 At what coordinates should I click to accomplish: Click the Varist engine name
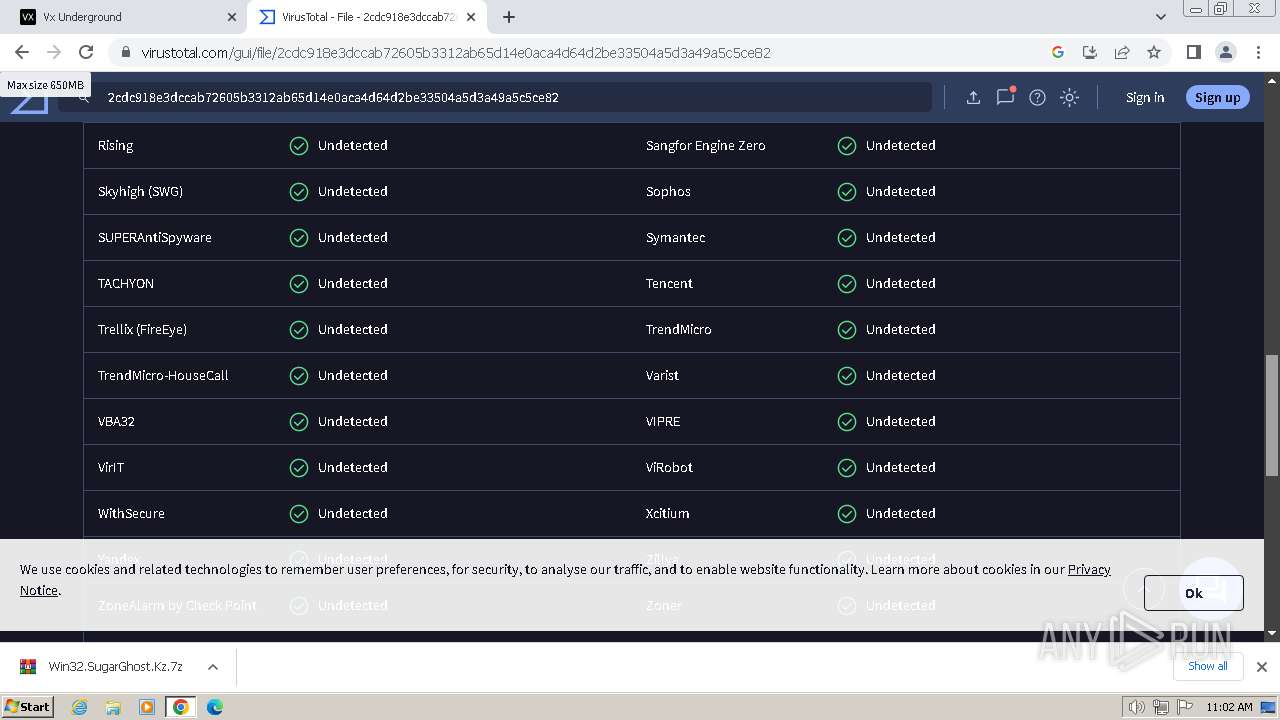662,375
